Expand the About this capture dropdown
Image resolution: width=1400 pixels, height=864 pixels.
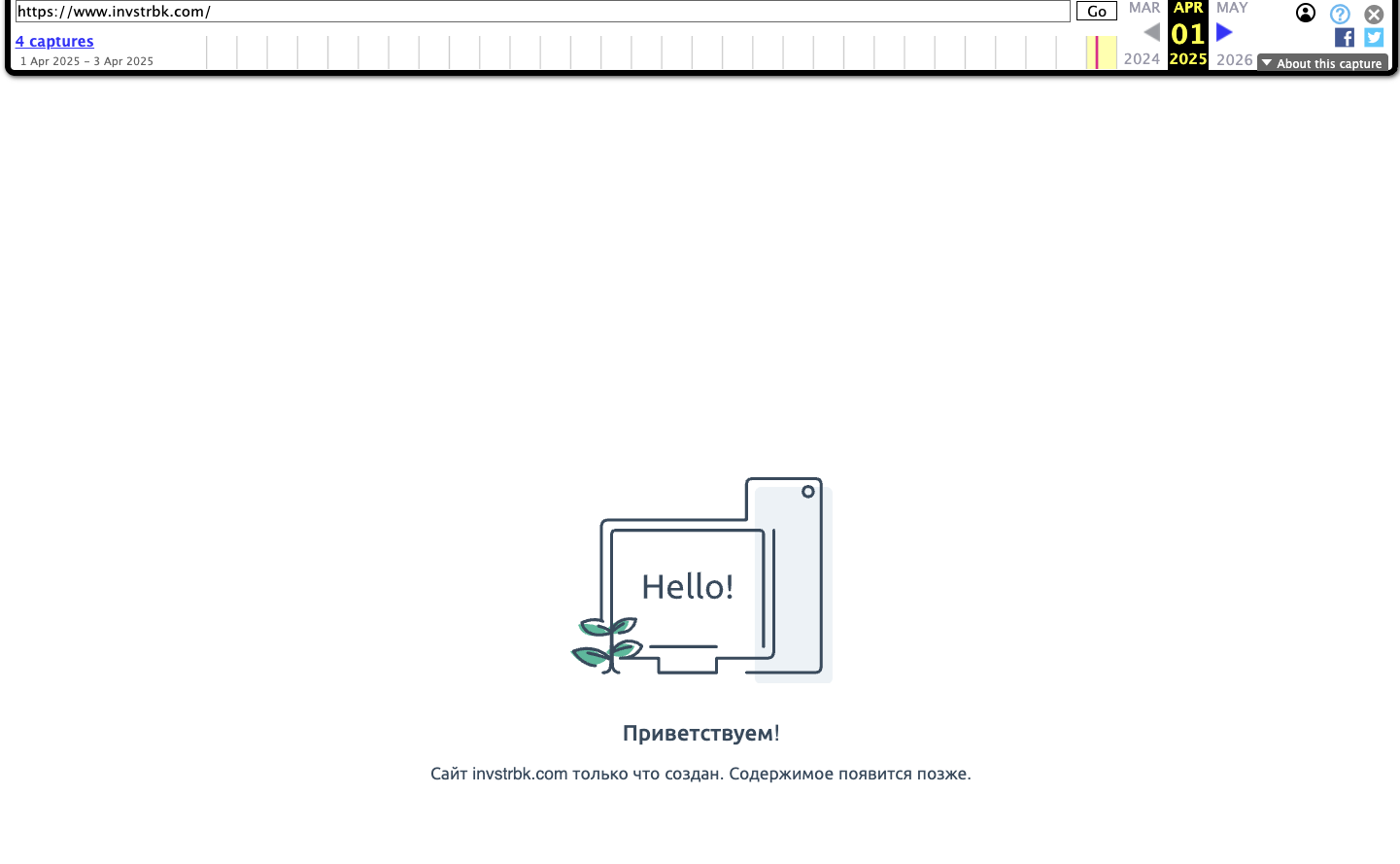[1322, 63]
